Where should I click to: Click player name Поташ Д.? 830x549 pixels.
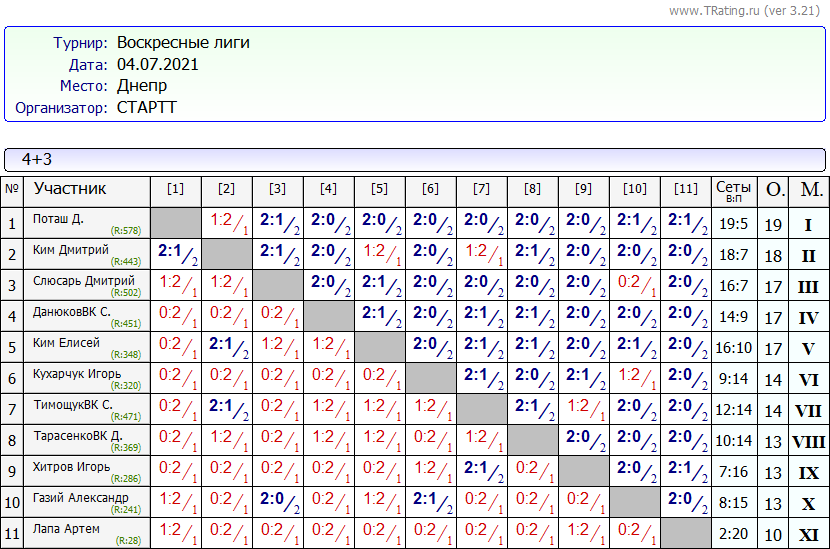click(x=58, y=219)
